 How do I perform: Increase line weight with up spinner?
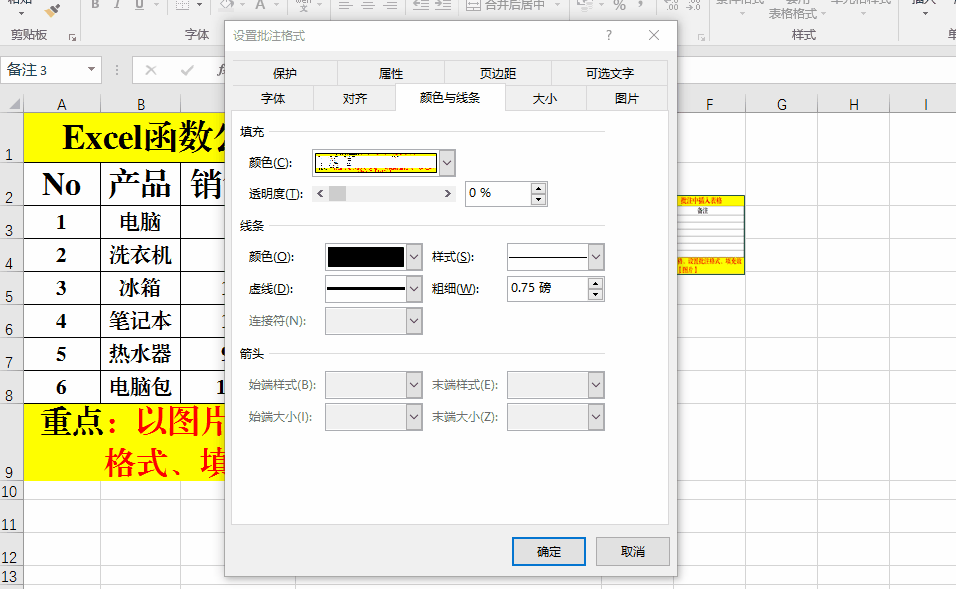point(596,284)
